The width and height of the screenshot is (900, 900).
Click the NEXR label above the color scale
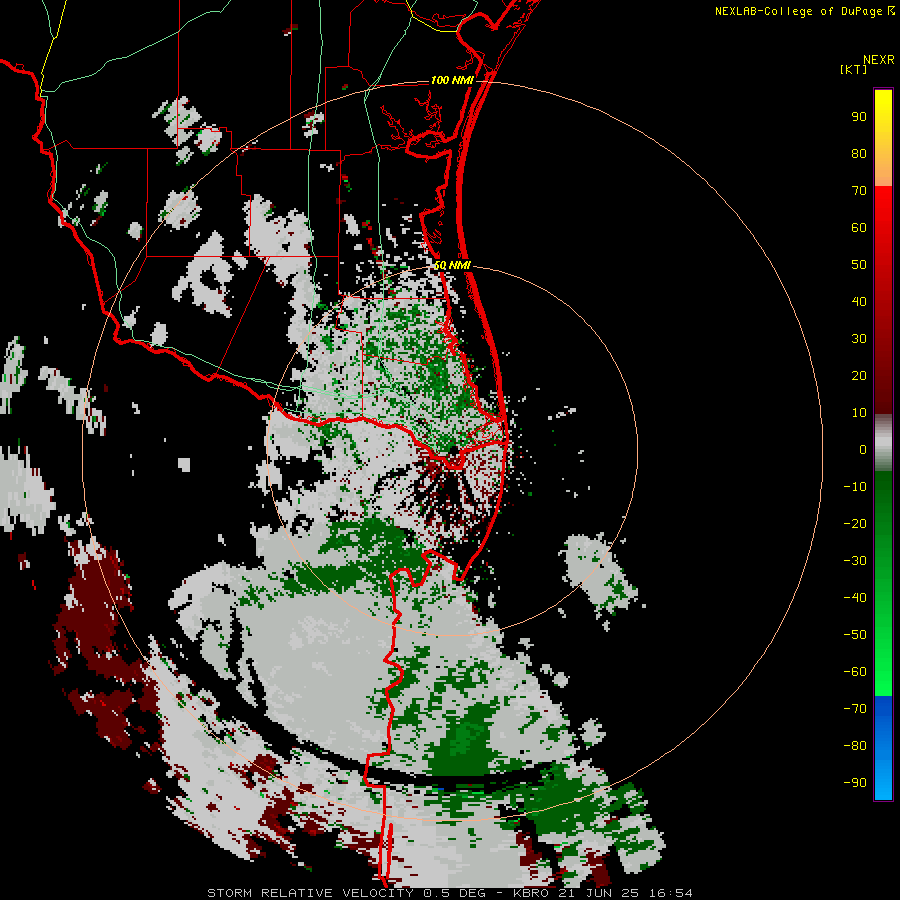[878, 60]
